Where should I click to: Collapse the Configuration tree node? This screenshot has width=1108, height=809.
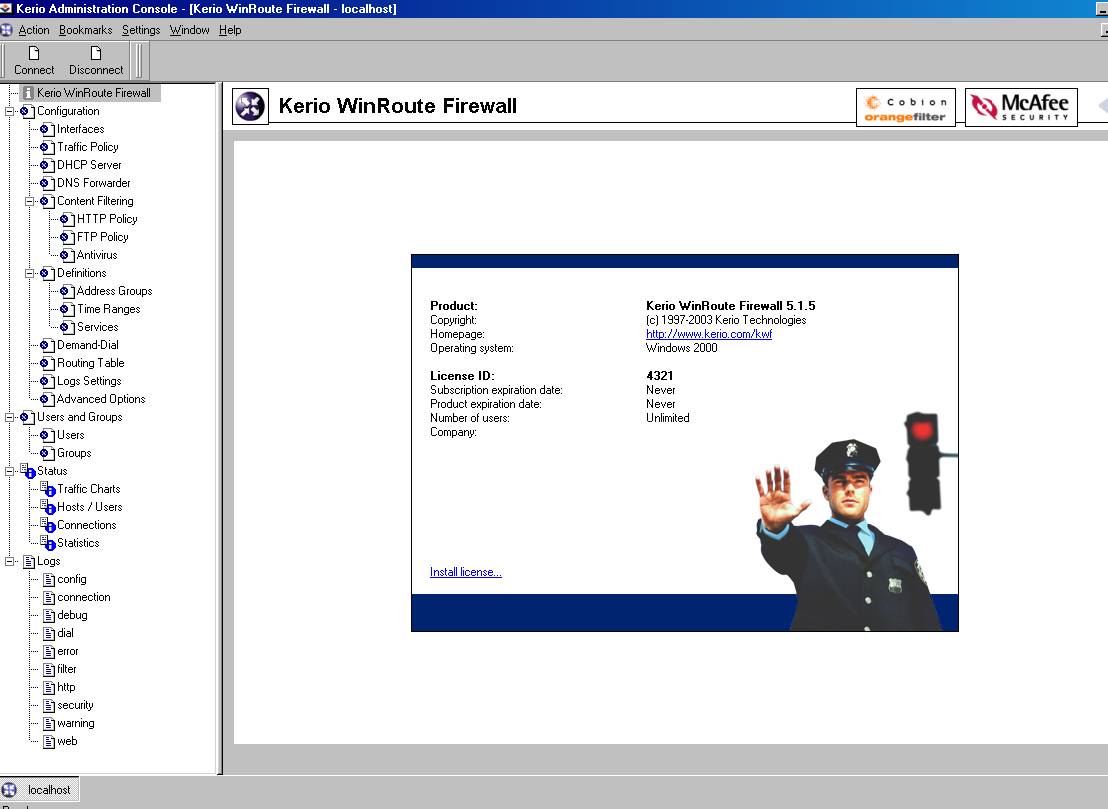[x=9, y=111]
